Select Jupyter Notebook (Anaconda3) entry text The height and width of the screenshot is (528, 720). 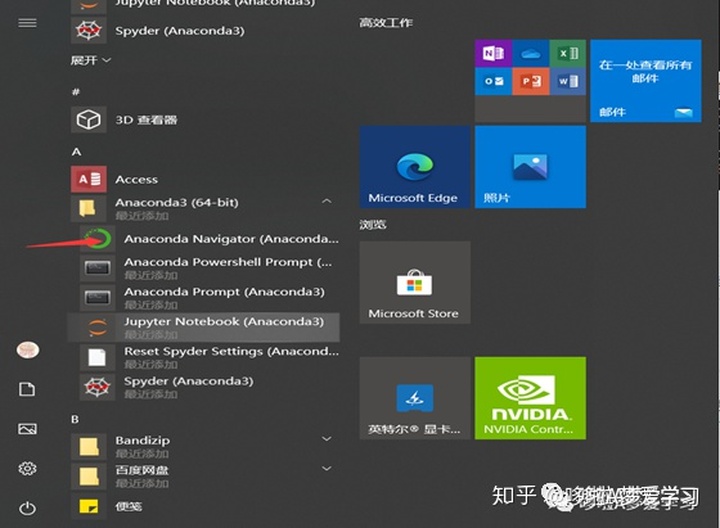click(x=224, y=321)
